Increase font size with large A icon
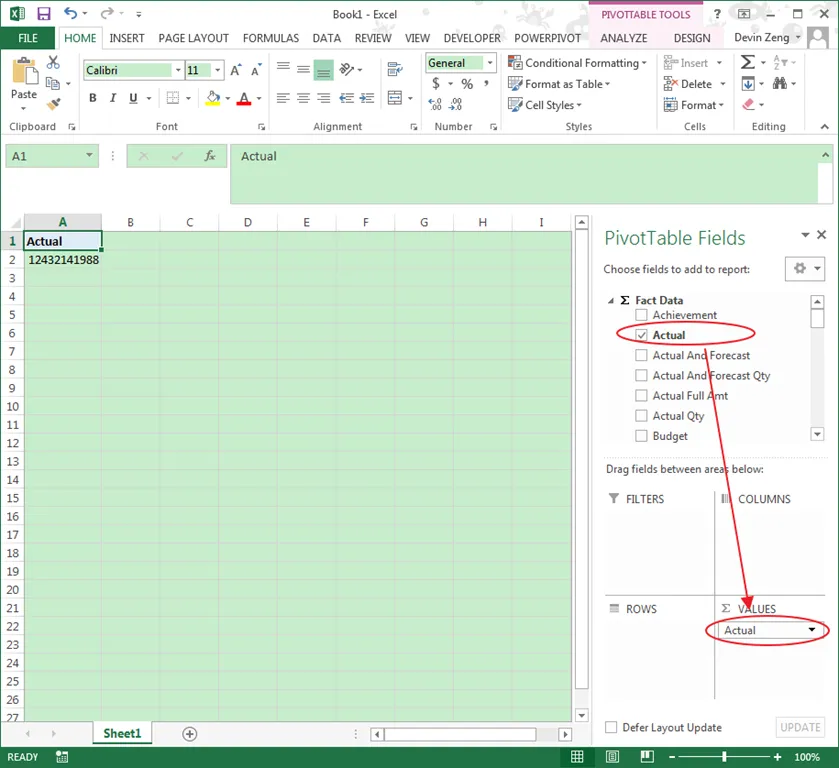The image size is (839, 768). [x=236, y=70]
